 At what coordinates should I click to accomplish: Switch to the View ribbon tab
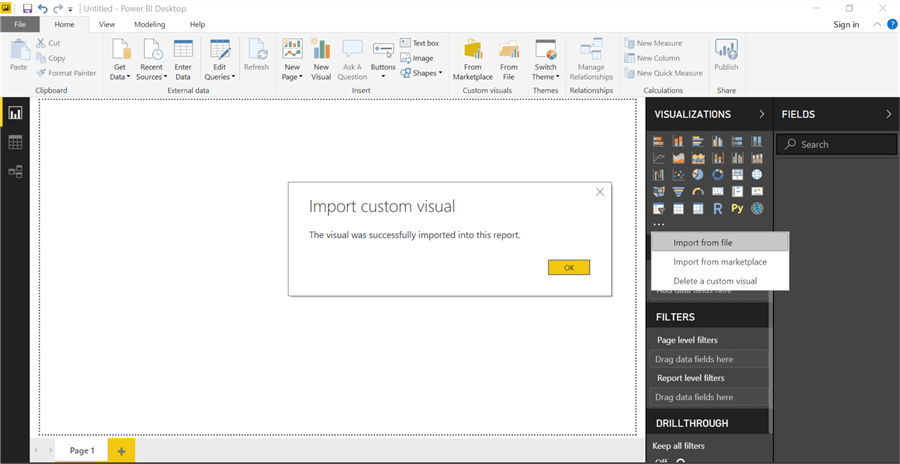tap(107, 25)
